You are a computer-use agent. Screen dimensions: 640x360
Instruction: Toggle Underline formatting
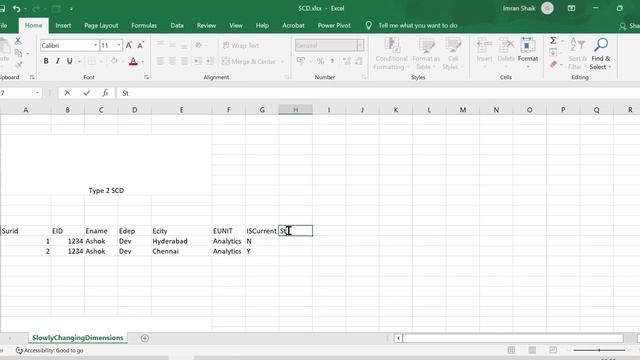pyautogui.click(x=69, y=61)
